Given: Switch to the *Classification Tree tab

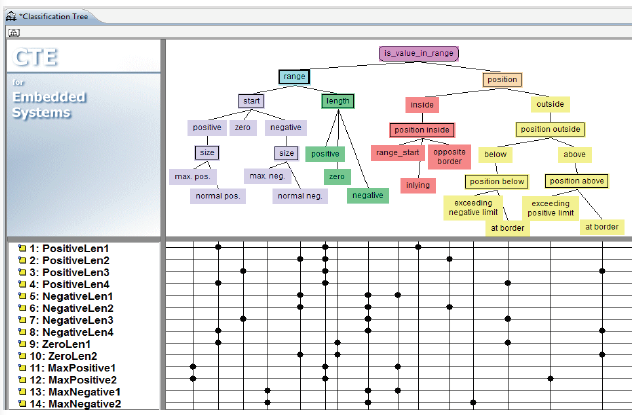Looking at the screenshot, I should click(x=53, y=16).
